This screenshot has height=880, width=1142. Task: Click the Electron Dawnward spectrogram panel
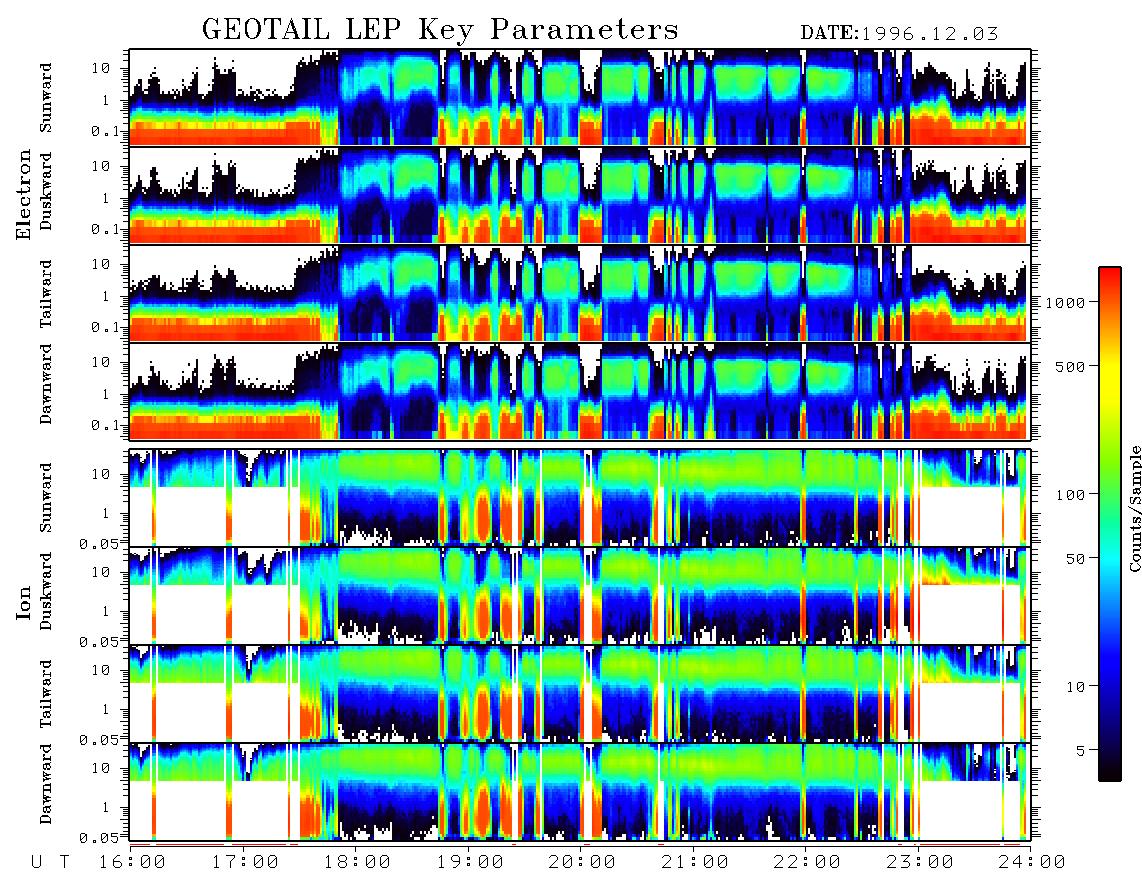[579, 391]
